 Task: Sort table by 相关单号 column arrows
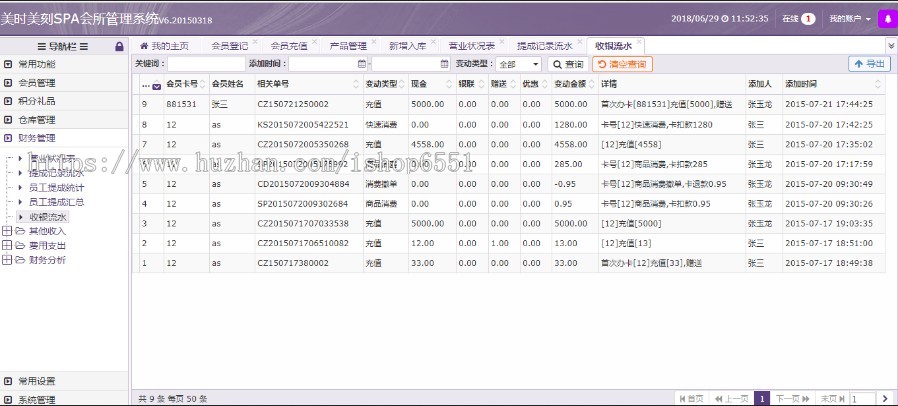pos(356,84)
